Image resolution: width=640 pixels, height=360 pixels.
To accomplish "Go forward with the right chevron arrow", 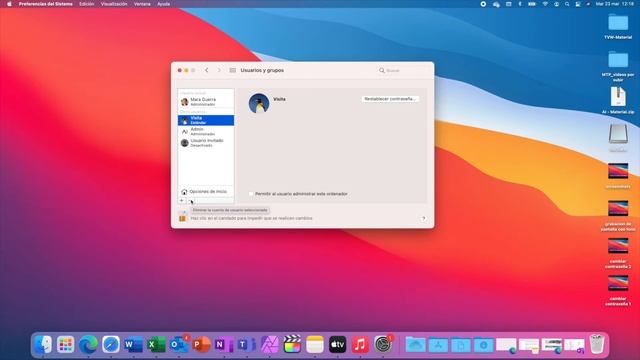I will click(219, 70).
